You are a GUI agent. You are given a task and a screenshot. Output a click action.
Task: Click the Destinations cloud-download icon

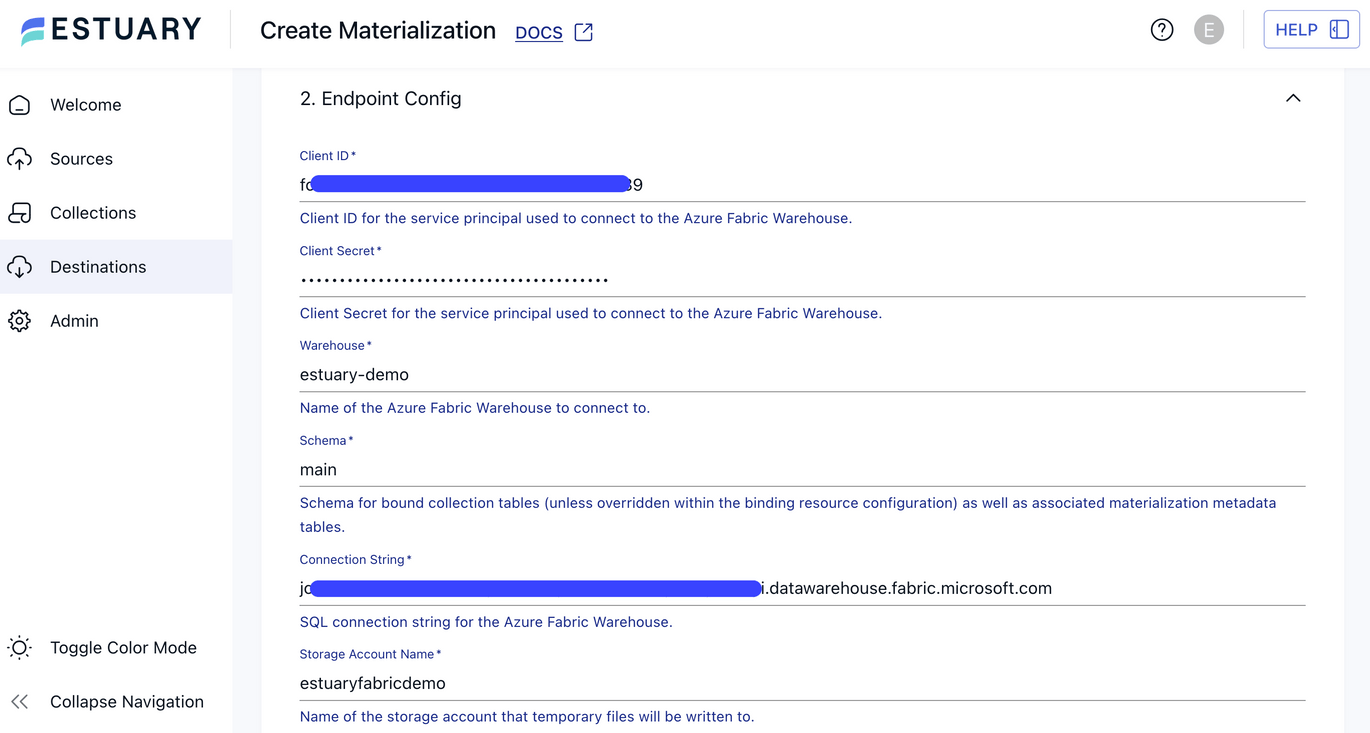point(20,266)
